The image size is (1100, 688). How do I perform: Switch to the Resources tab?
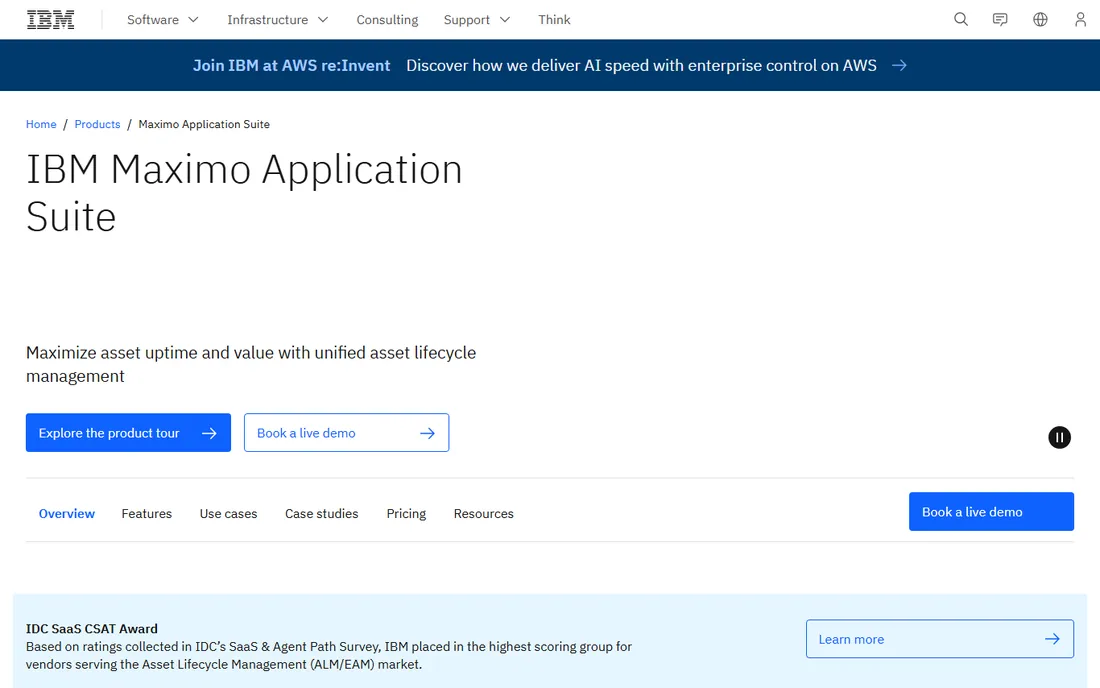coord(483,513)
